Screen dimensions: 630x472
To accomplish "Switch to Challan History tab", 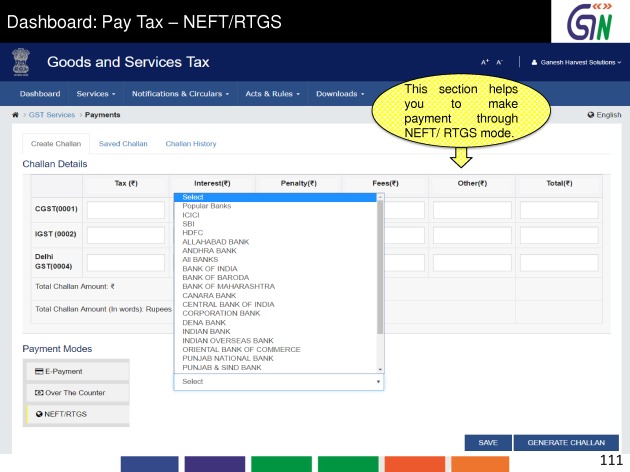I will tap(191, 144).
